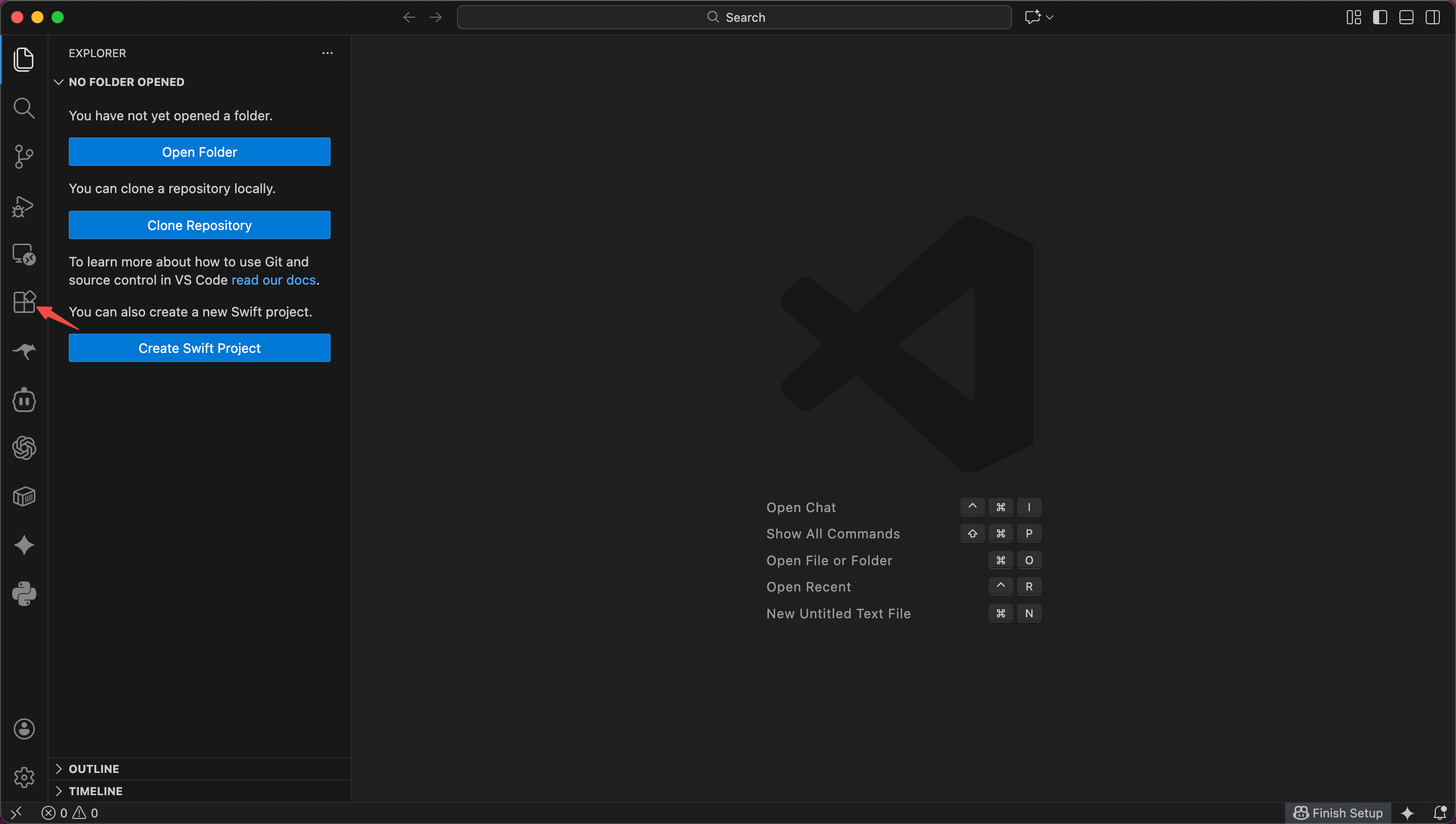The image size is (1456, 824).
Task: Follow the 'read our docs' link
Action: pos(274,280)
